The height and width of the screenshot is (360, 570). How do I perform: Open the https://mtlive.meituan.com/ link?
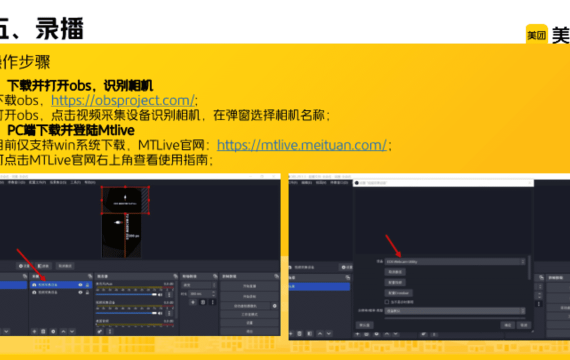point(302,145)
